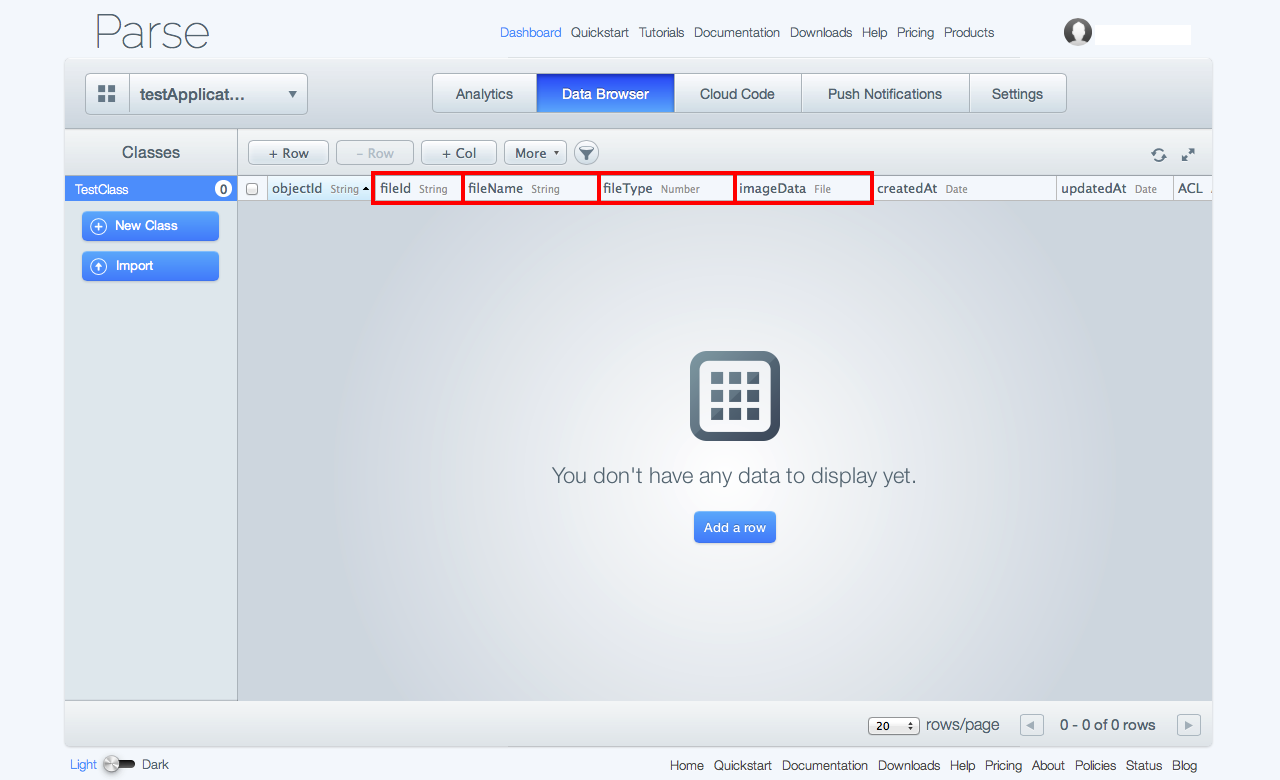
Task: Open Products in the top navigation
Action: 969,32
